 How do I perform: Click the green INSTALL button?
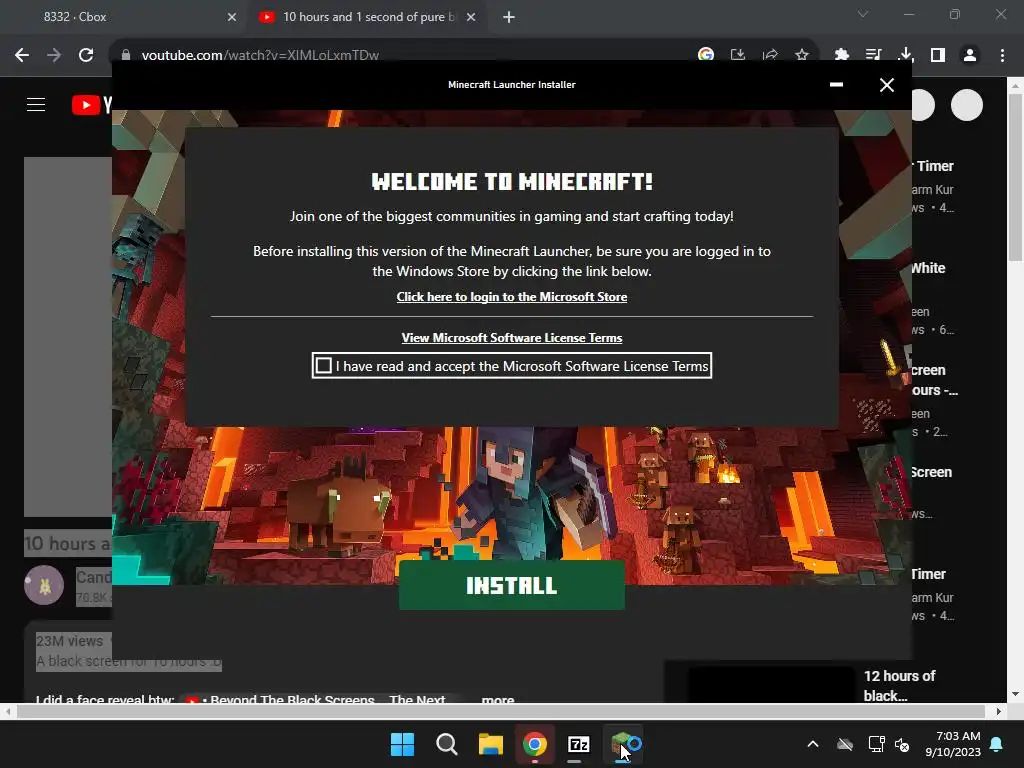coord(511,585)
